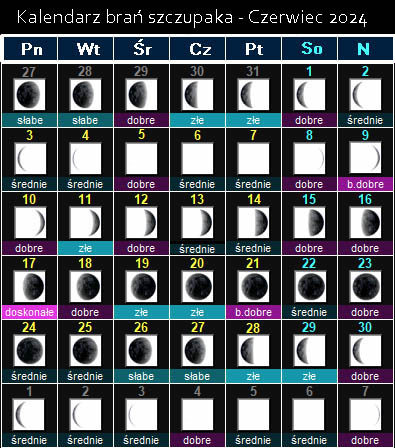Select the grey date number 31

[253, 71]
